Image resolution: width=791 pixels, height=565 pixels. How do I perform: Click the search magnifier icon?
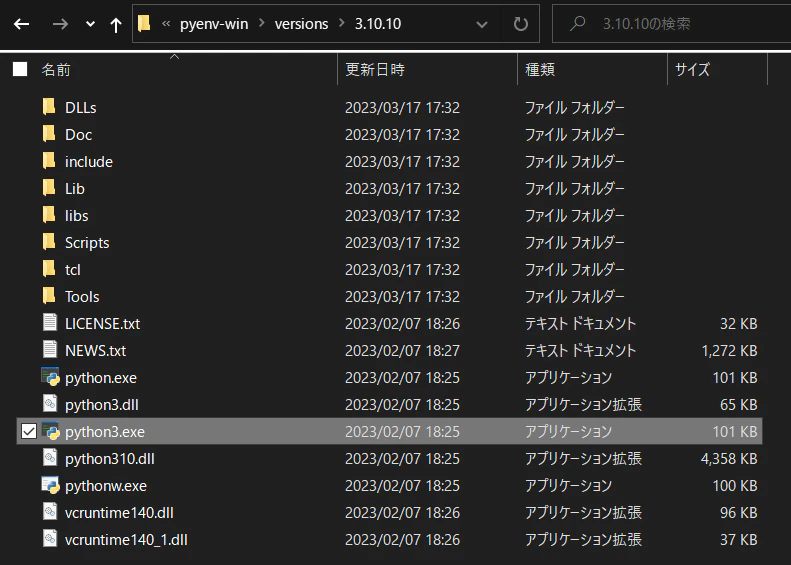click(x=577, y=23)
